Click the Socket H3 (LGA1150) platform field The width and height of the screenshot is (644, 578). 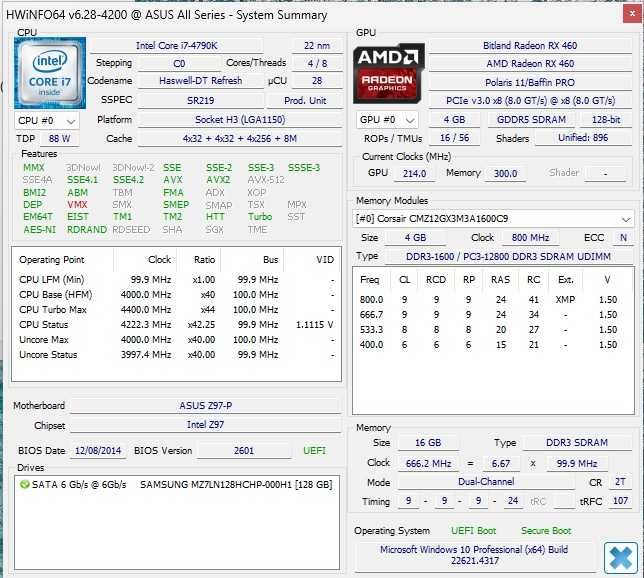(240, 120)
